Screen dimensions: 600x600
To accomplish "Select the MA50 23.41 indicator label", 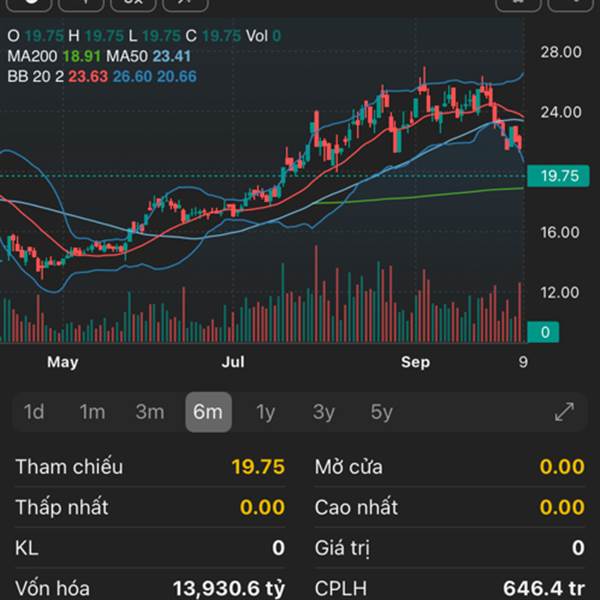I will click(x=148, y=56).
